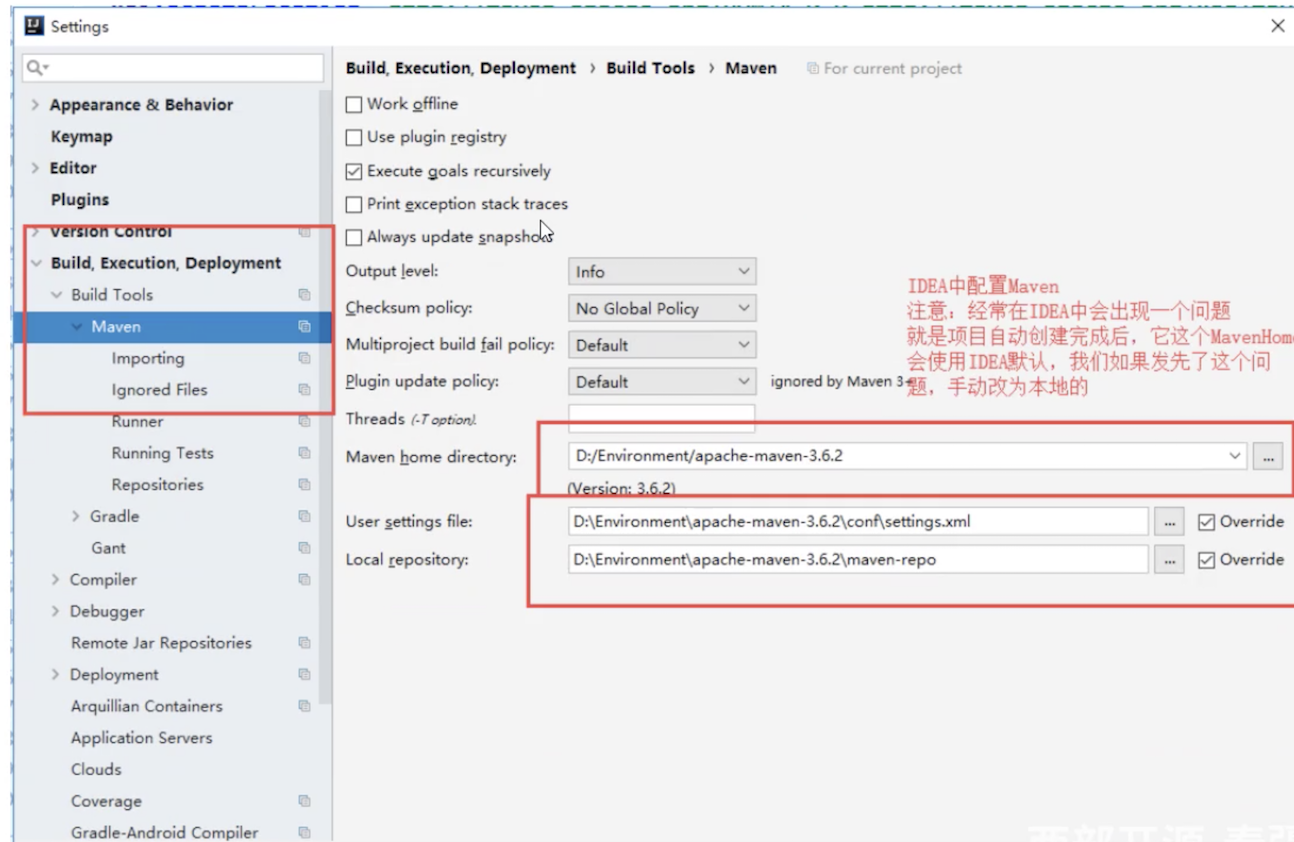The image size is (1294, 842).
Task: Click the For current project icon in breadcrumb
Action: pyautogui.click(x=813, y=69)
